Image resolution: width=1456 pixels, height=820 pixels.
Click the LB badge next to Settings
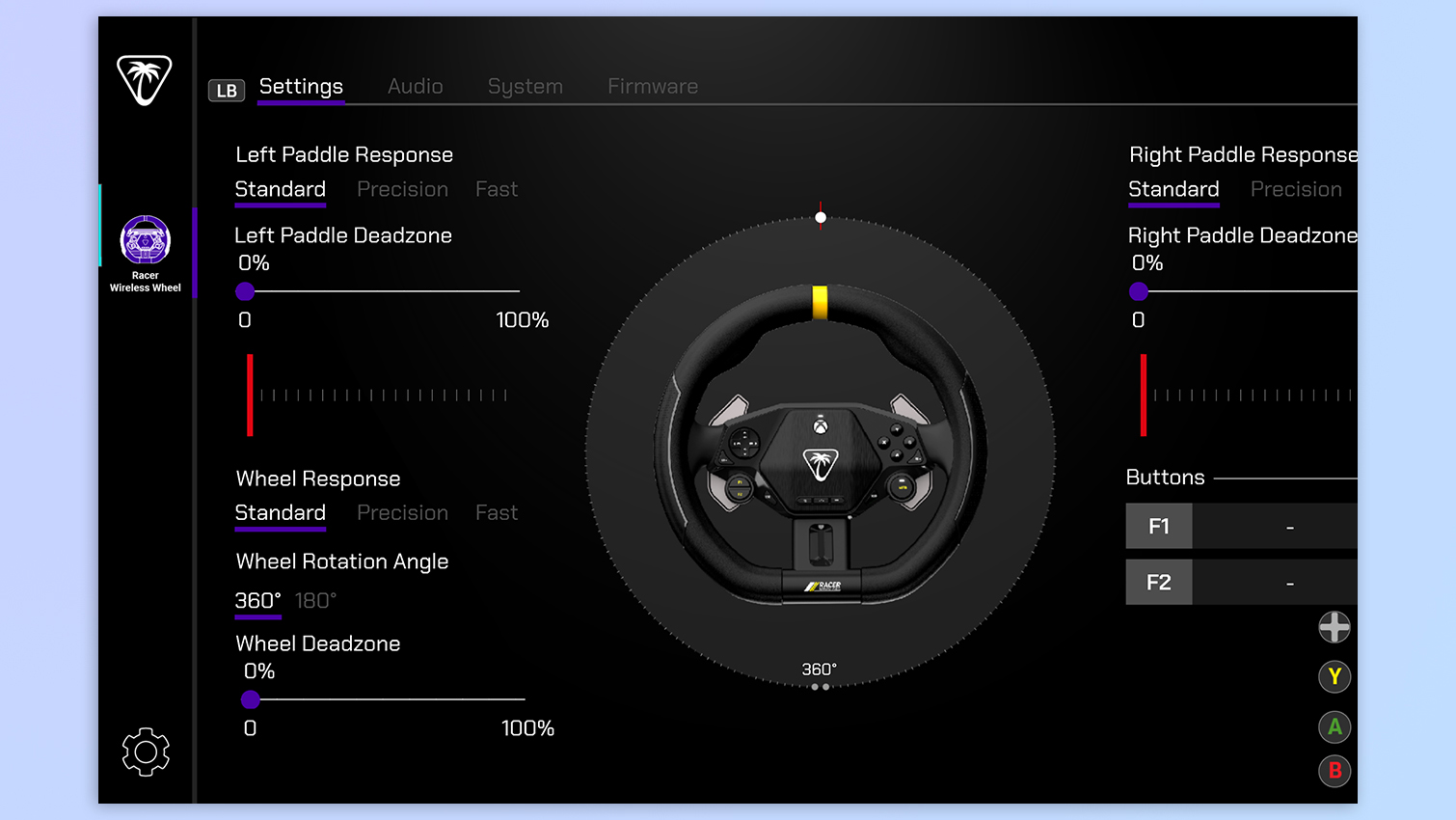click(x=227, y=91)
